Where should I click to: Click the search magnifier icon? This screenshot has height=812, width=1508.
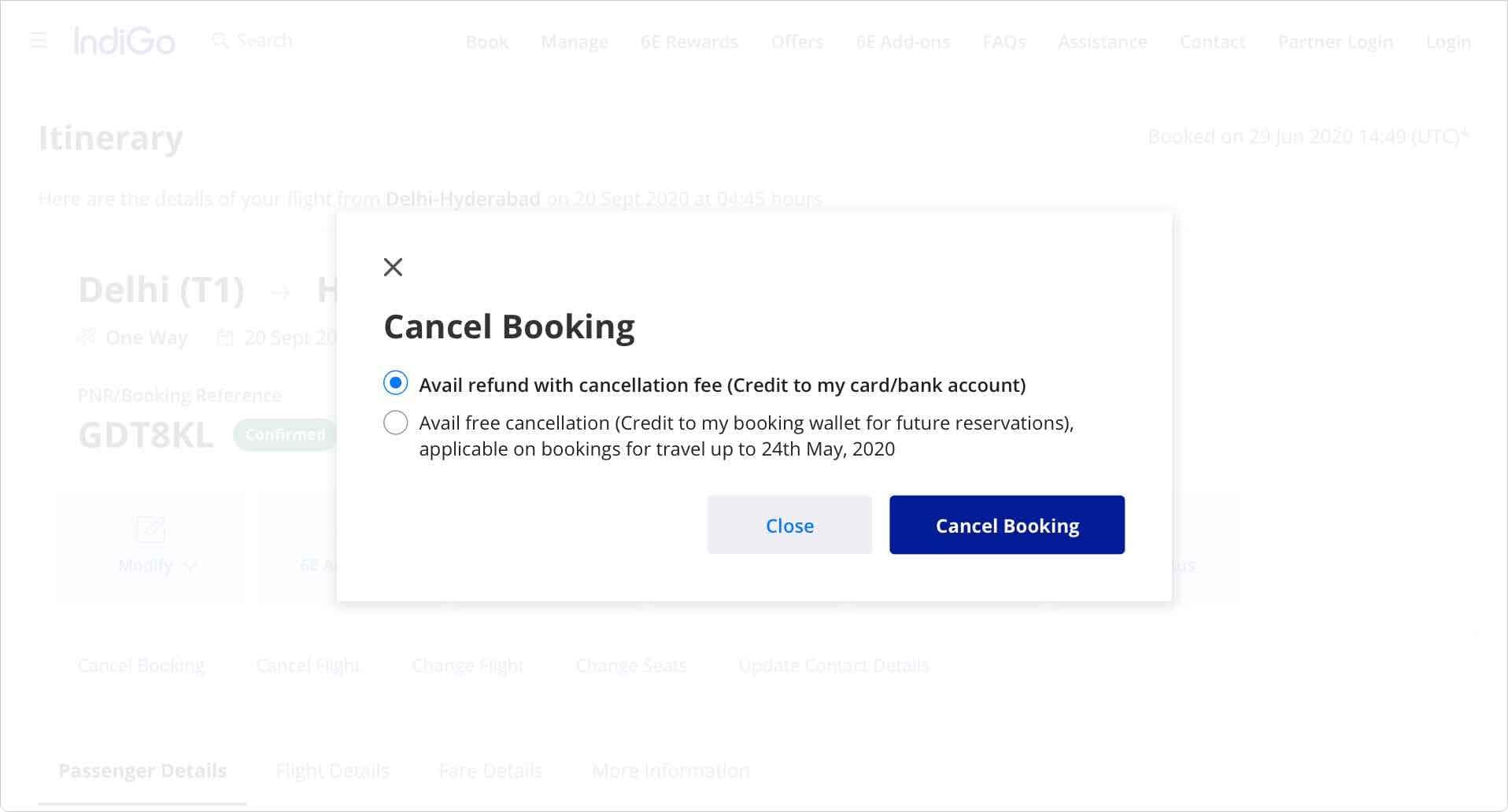tap(220, 41)
